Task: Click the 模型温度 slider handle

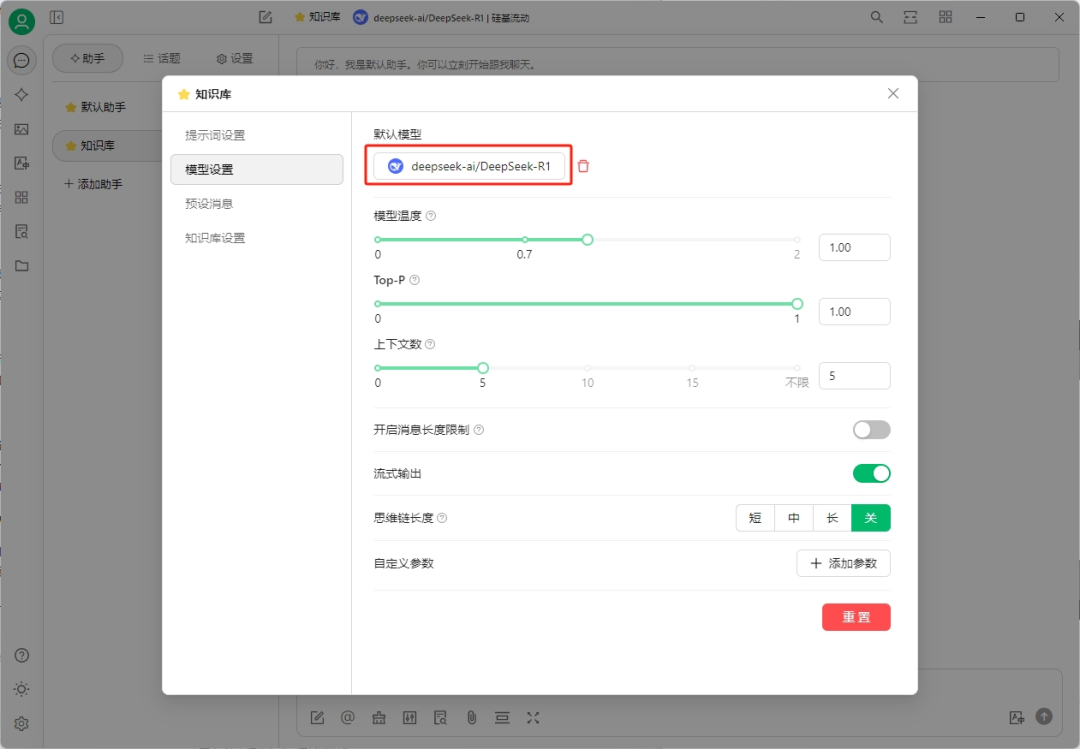Action: pos(587,239)
